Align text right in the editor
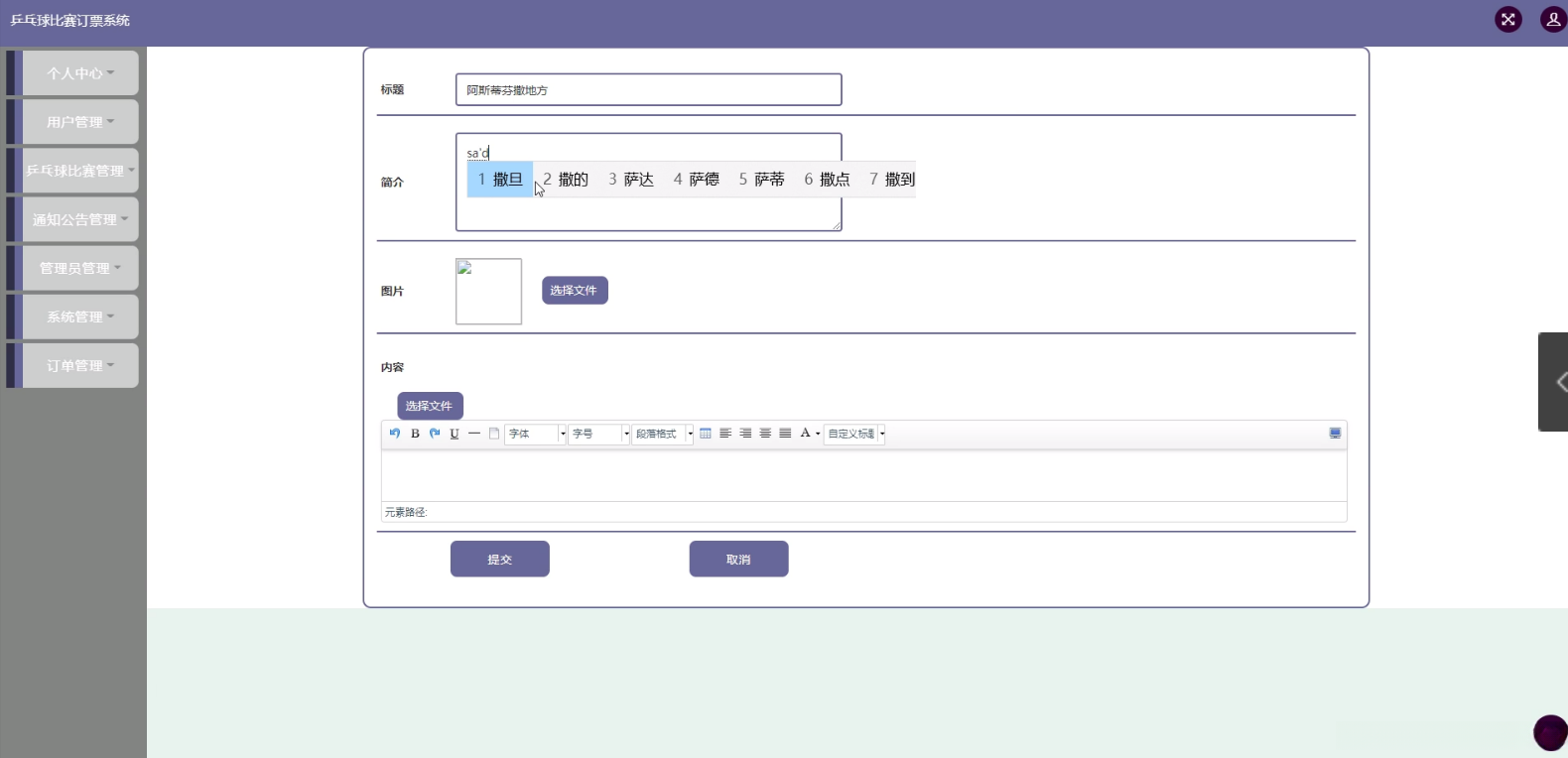This screenshot has width=1568, height=758. (x=745, y=434)
